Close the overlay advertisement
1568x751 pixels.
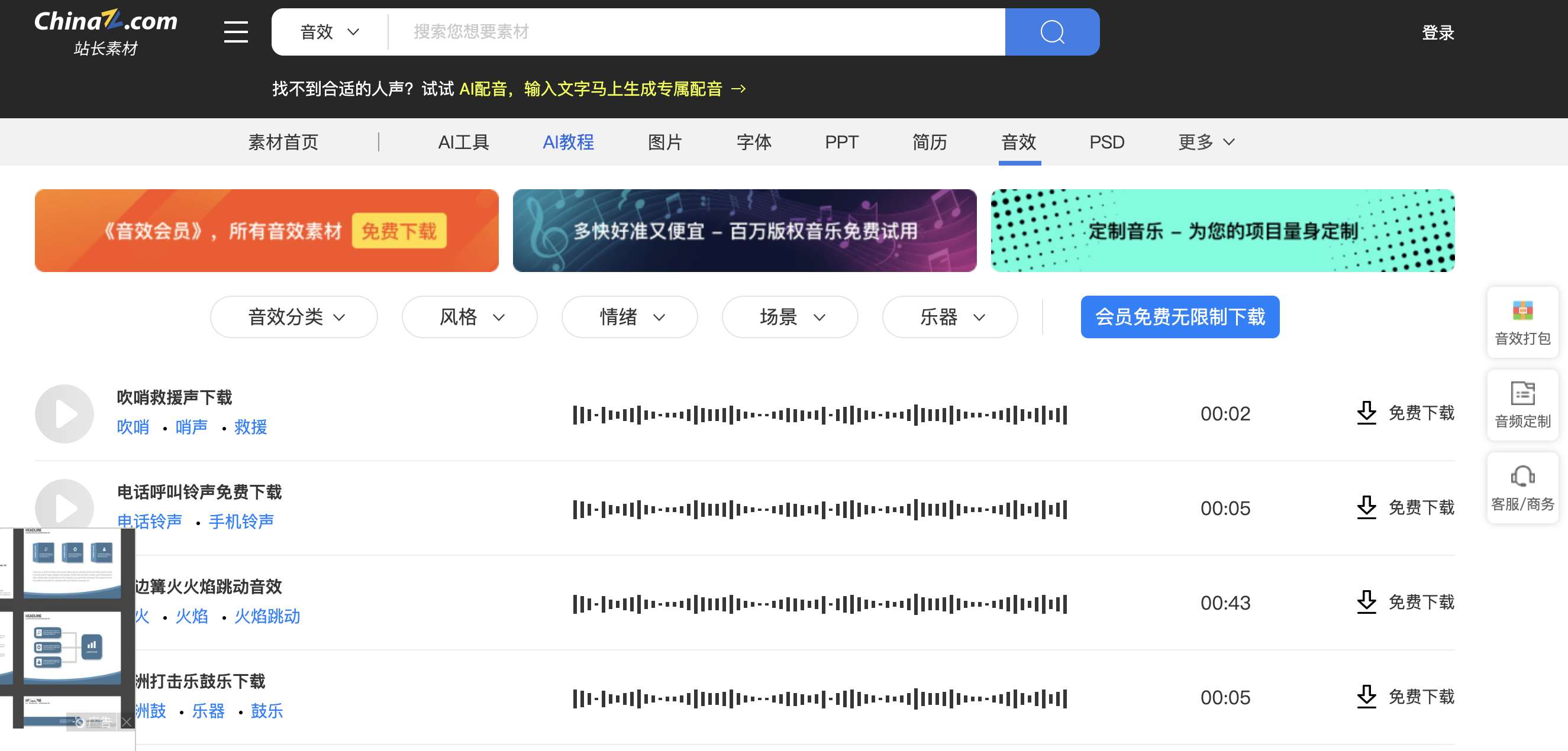[x=126, y=722]
